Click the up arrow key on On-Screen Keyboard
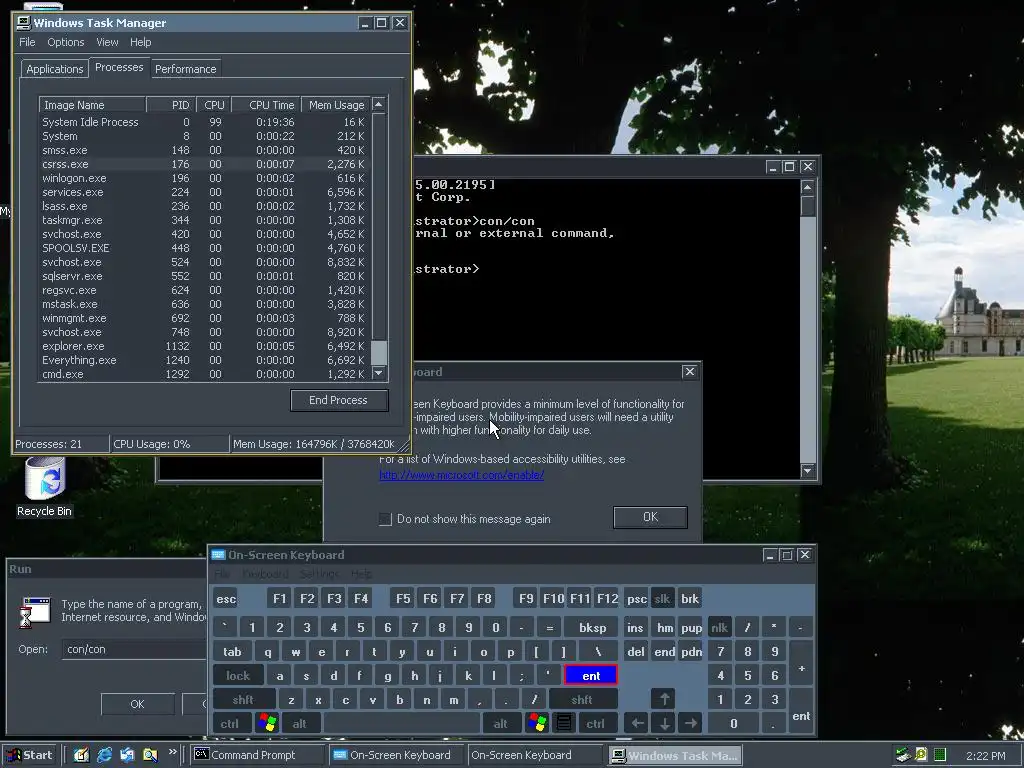Image resolution: width=1024 pixels, height=768 pixels. [x=664, y=699]
